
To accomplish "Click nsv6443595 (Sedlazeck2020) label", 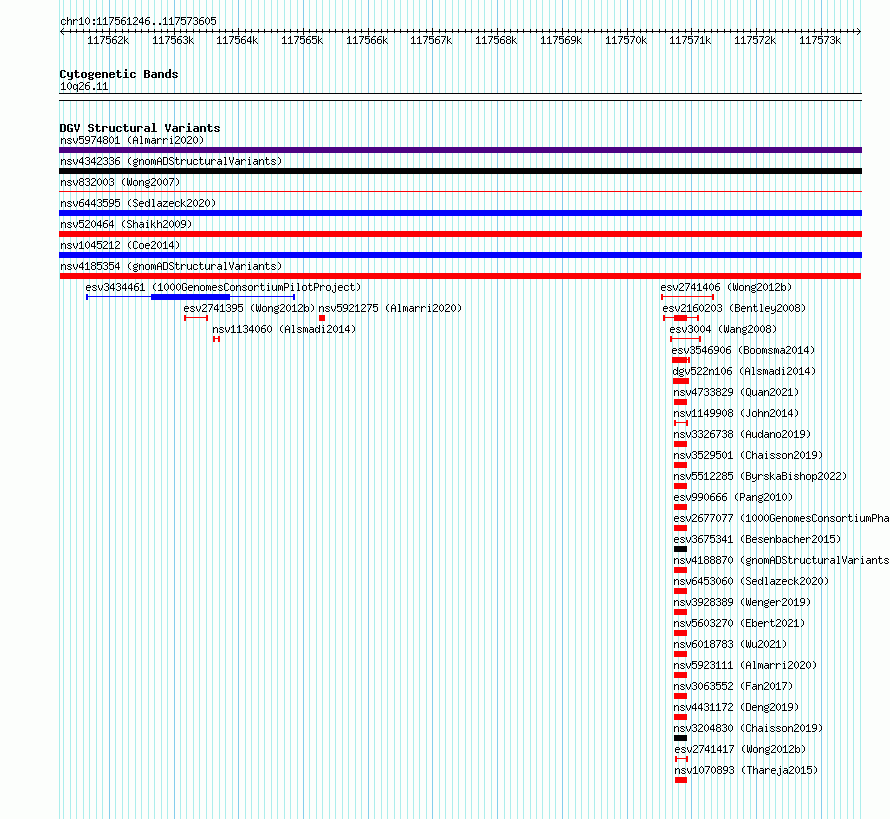I will (x=138, y=203).
